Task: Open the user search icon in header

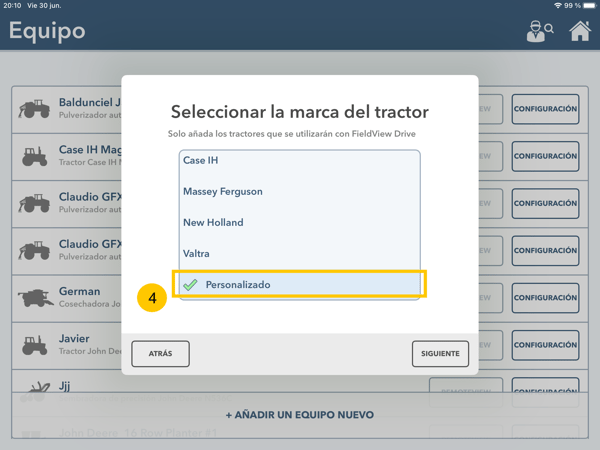Action: click(x=540, y=31)
